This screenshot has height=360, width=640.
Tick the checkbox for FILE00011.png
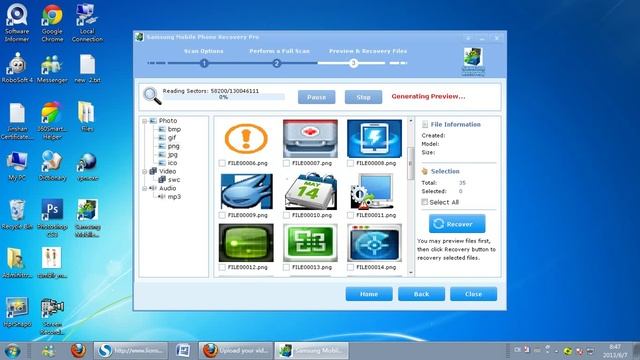350,215
